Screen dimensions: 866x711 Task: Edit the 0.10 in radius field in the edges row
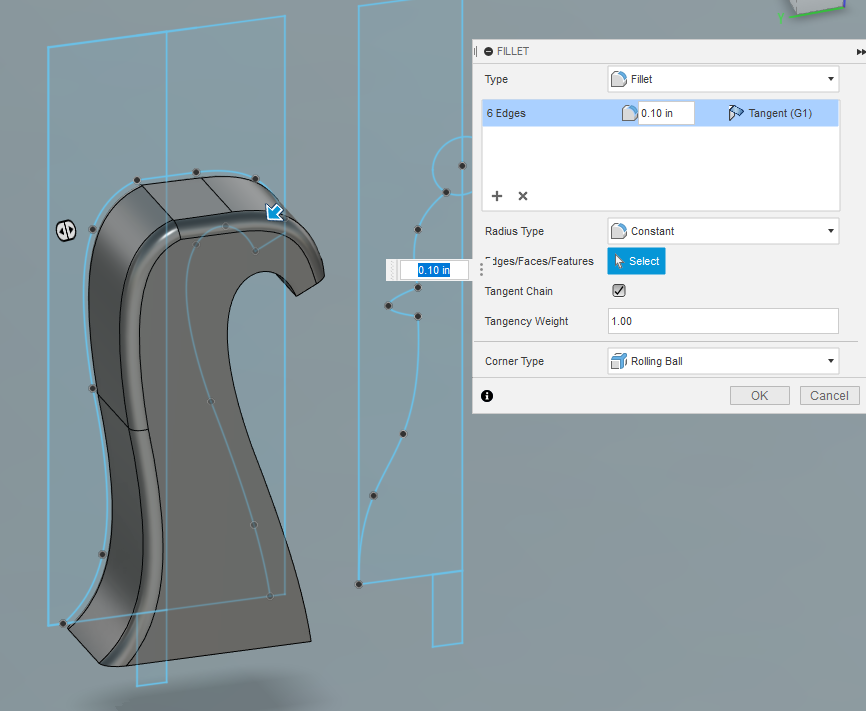point(666,113)
